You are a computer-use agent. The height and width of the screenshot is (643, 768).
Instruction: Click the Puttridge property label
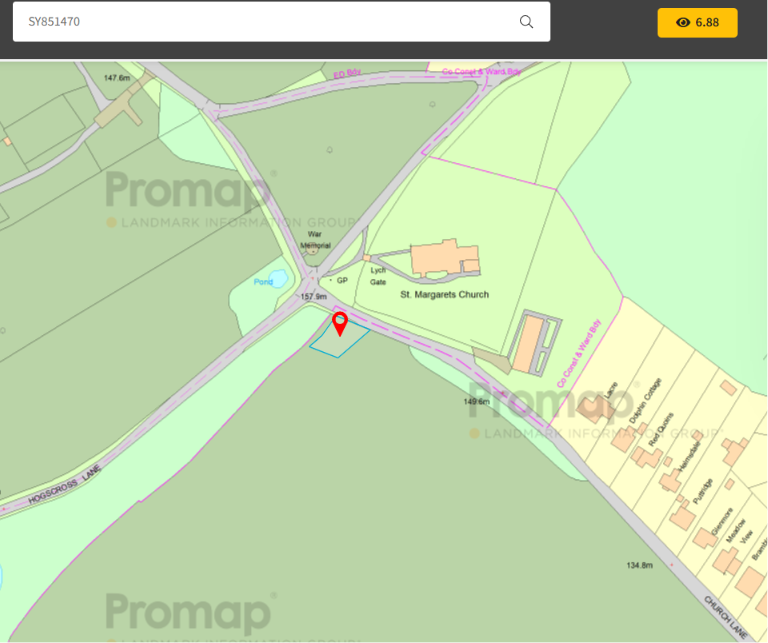(703, 491)
